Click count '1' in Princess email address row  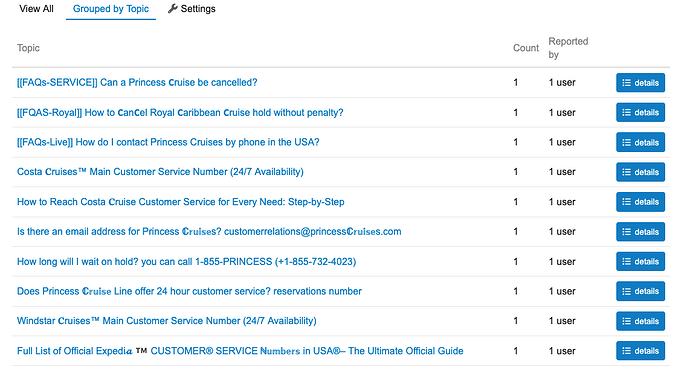515,231
